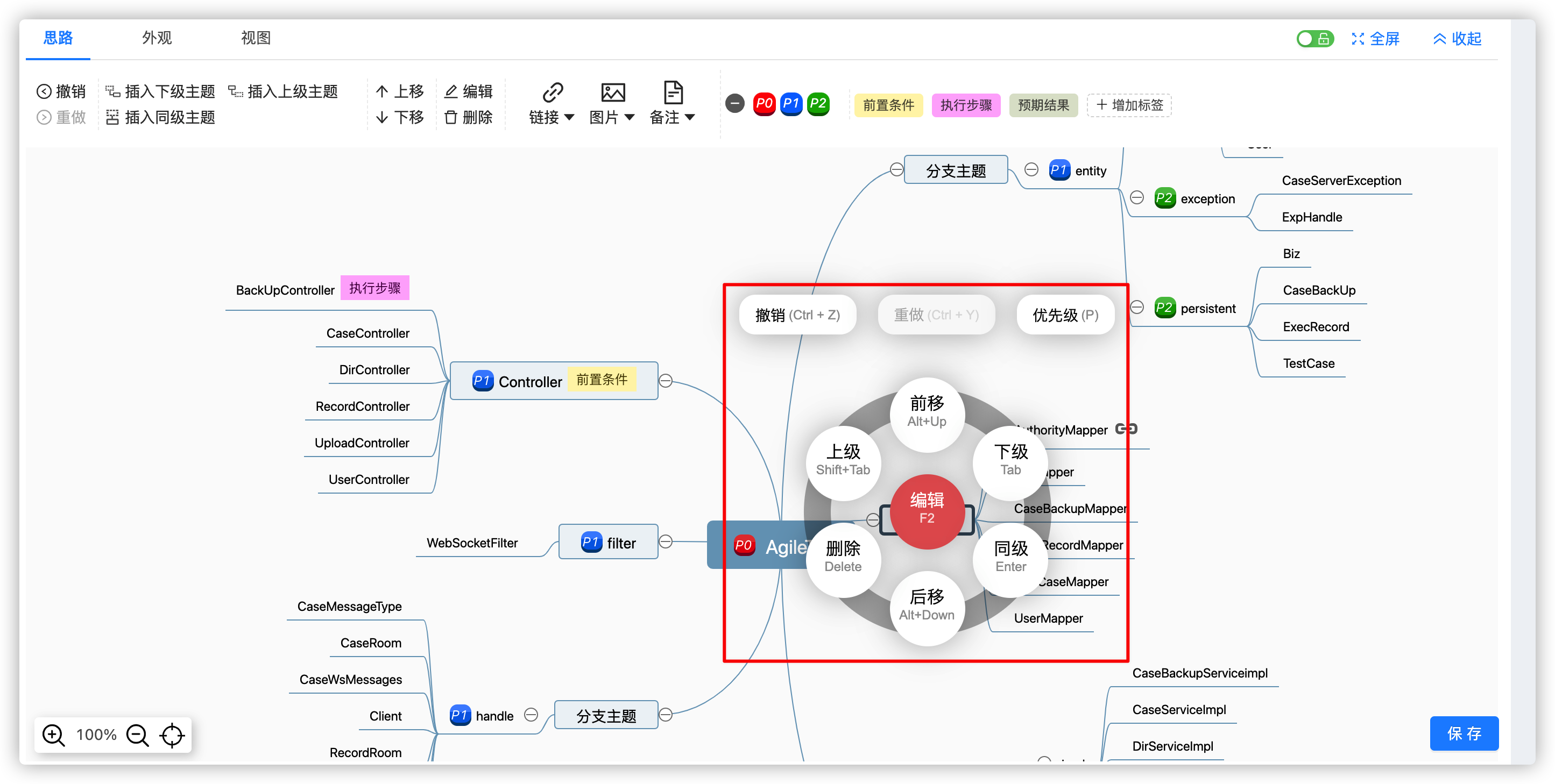This screenshot has height=784, width=1555.
Task: Click the 保存 save button
Action: point(1464,733)
